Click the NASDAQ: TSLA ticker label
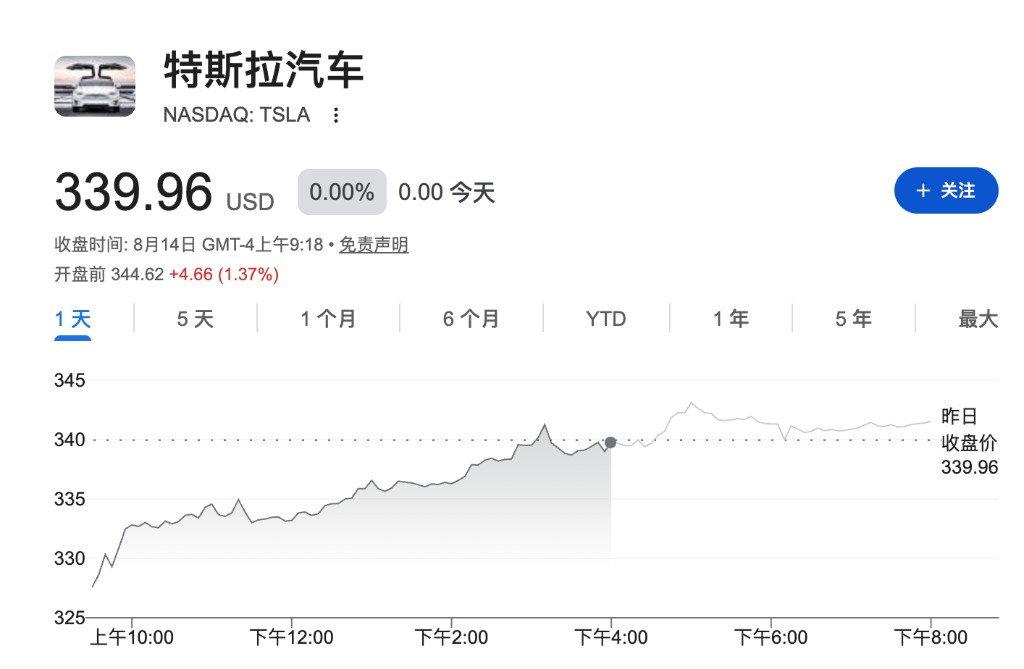The width and height of the screenshot is (1024, 669). tap(236, 115)
